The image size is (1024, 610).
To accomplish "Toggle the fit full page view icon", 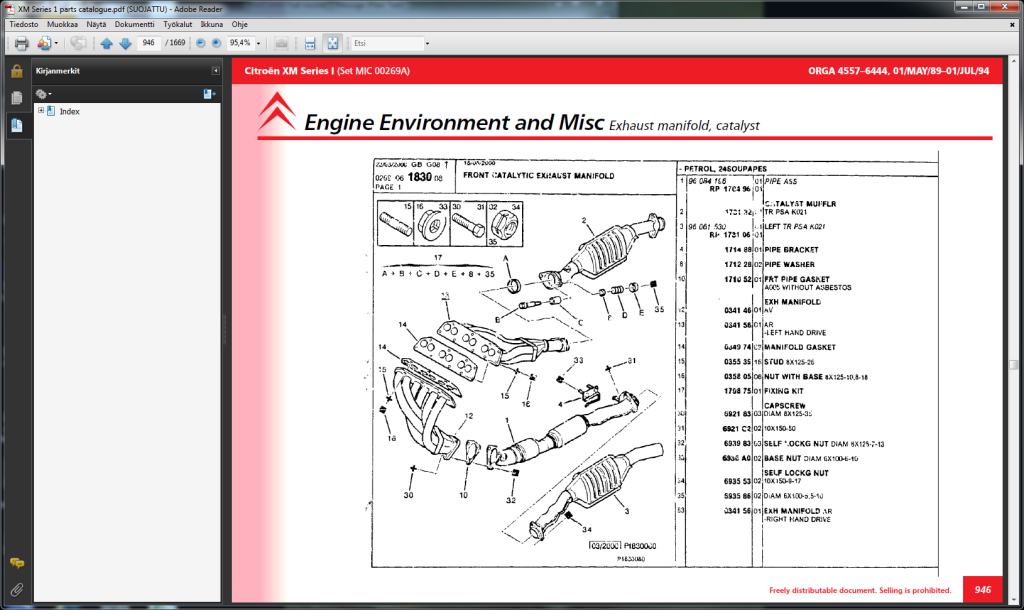I will [x=332, y=44].
